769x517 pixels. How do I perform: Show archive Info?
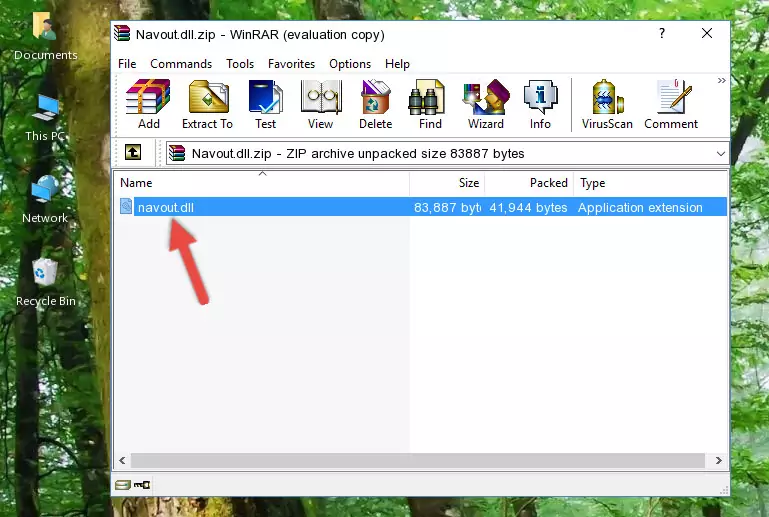(540, 104)
